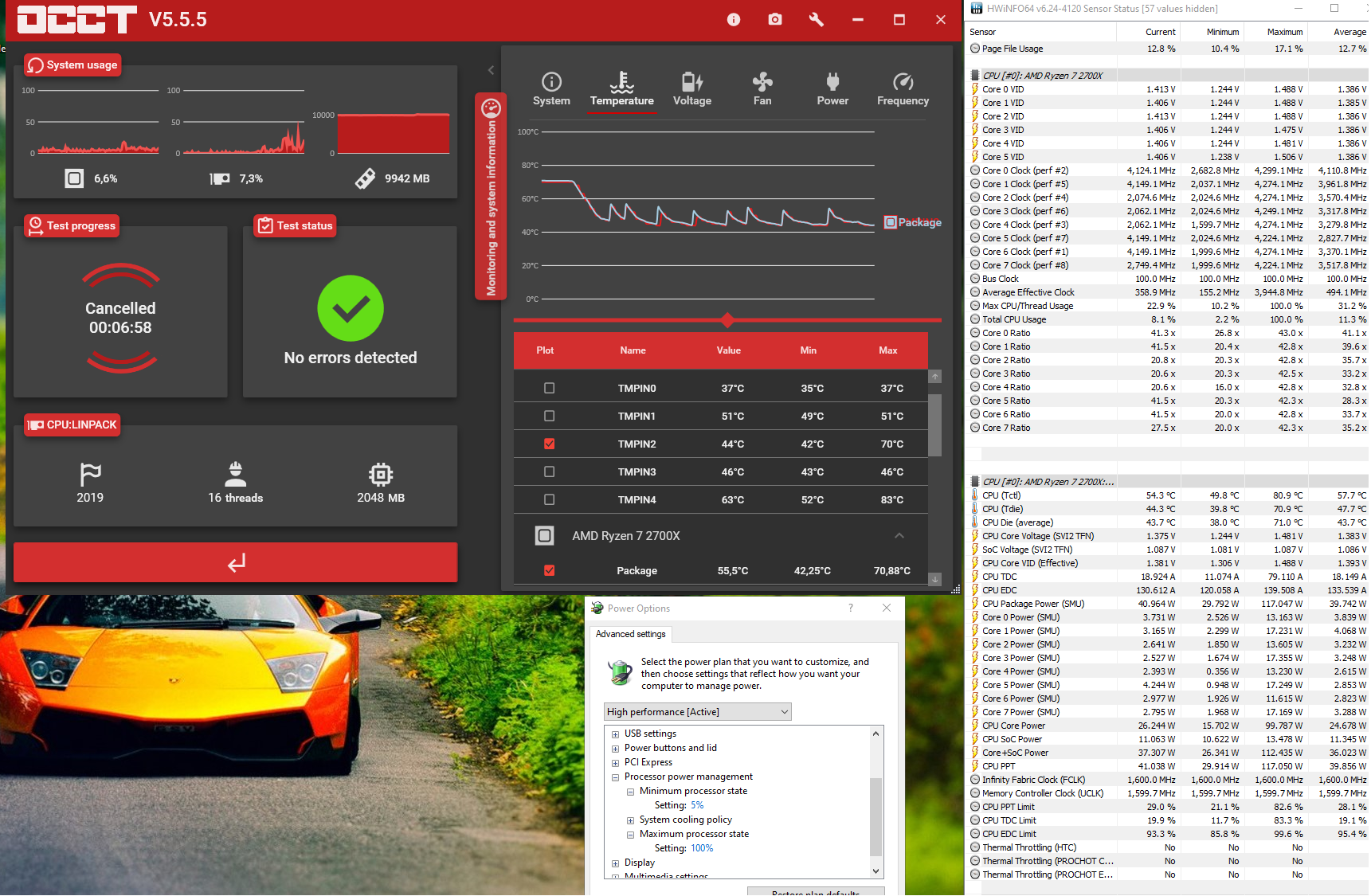Switch to the Frequency tab
The height and width of the screenshot is (896, 1371).
[903, 89]
